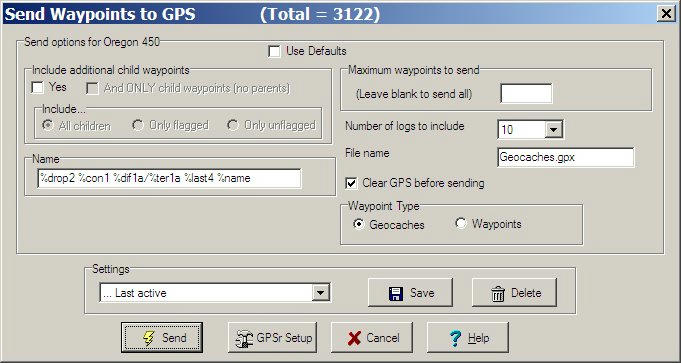Viewport: 681px width, 363px height.
Task: Check Yes to include child waypoints
Action: [x=38, y=88]
